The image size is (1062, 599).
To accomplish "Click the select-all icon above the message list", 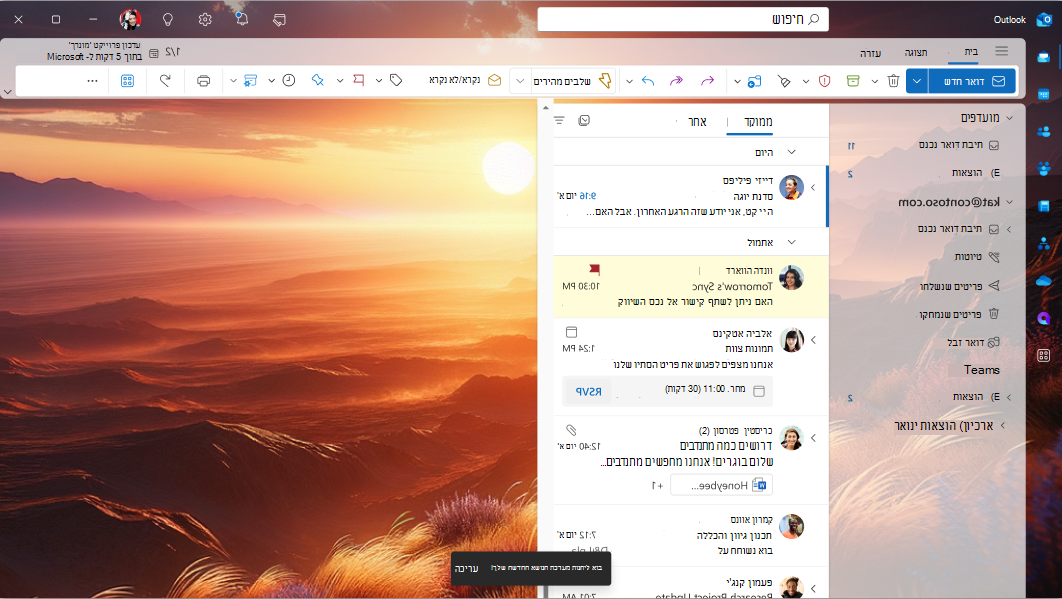I will coord(584,120).
